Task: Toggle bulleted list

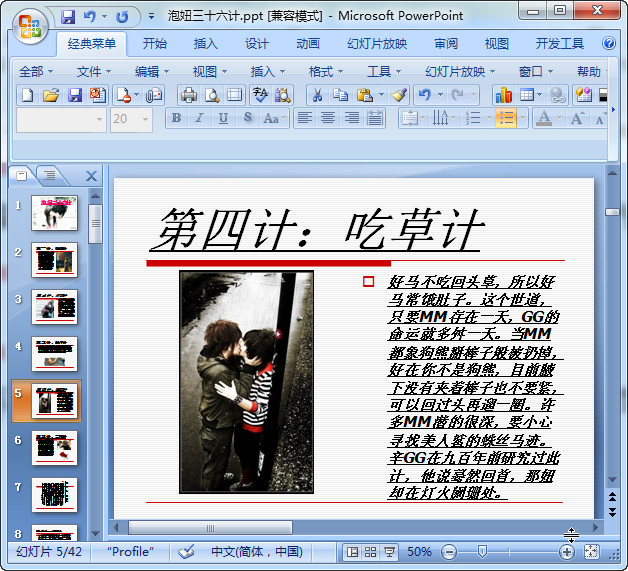Action: click(506, 118)
